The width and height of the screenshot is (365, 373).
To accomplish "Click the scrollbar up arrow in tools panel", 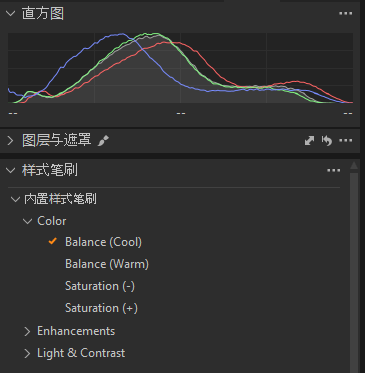I will [354, 165].
